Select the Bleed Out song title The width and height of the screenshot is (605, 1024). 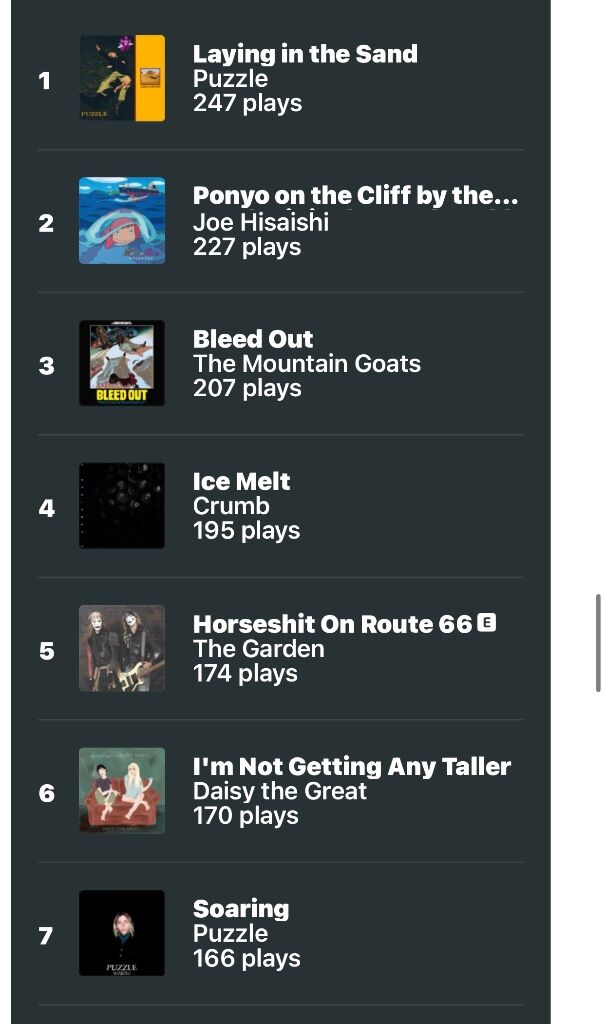point(253,339)
